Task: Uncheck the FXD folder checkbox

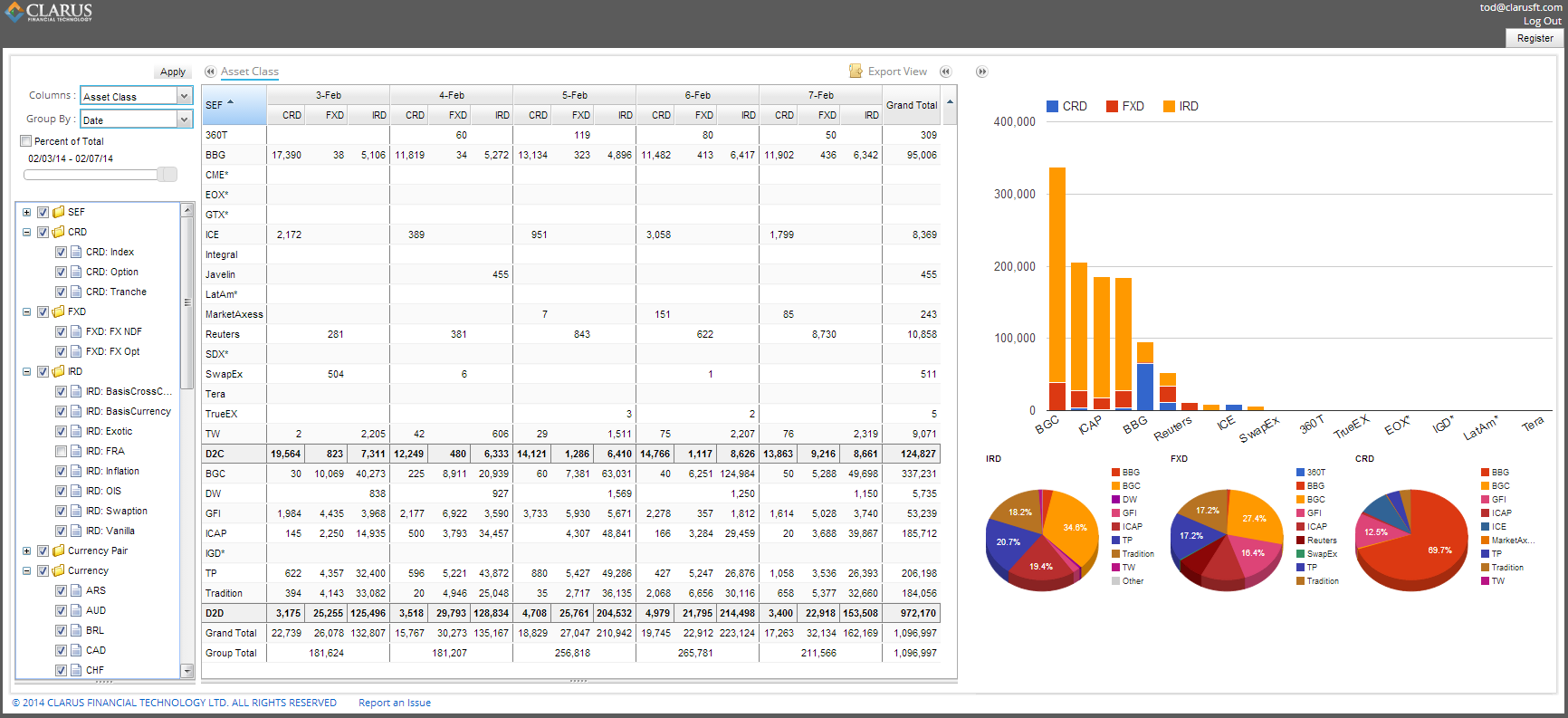Action: pyautogui.click(x=43, y=311)
